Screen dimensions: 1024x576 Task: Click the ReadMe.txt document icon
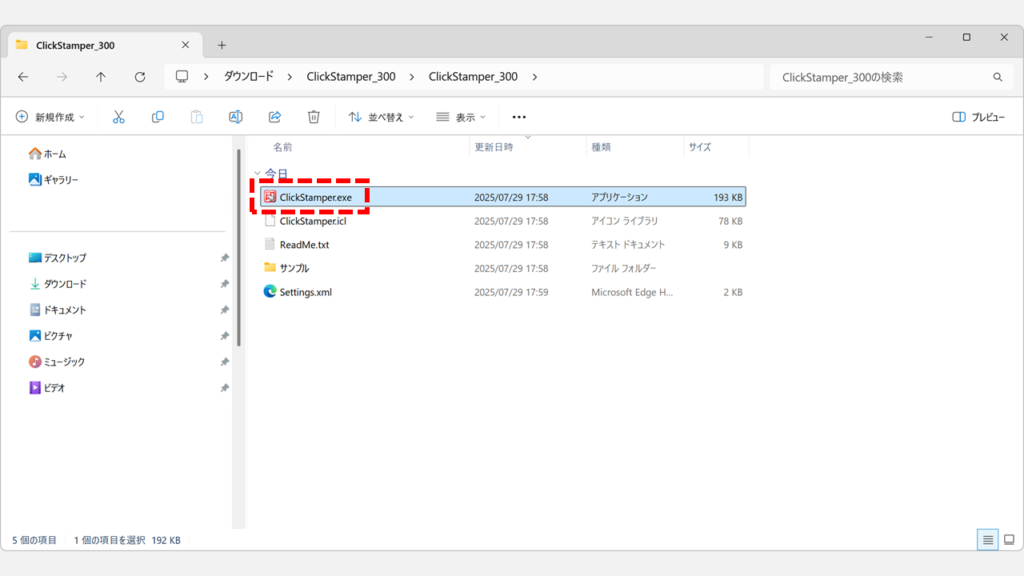(270, 244)
